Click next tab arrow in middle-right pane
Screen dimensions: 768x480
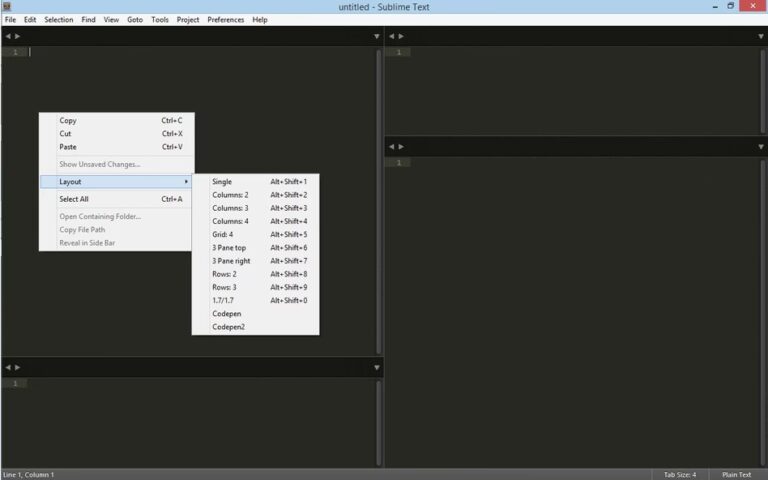click(x=401, y=146)
